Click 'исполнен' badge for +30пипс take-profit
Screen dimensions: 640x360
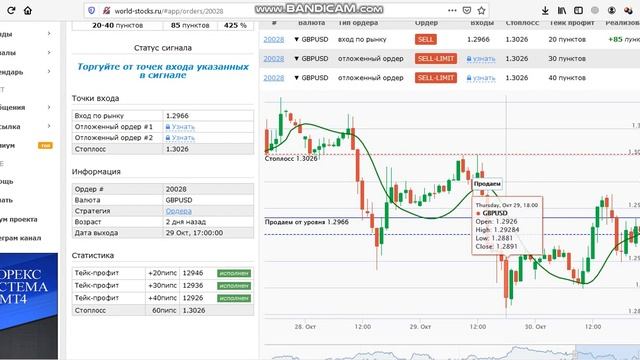[234, 286]
